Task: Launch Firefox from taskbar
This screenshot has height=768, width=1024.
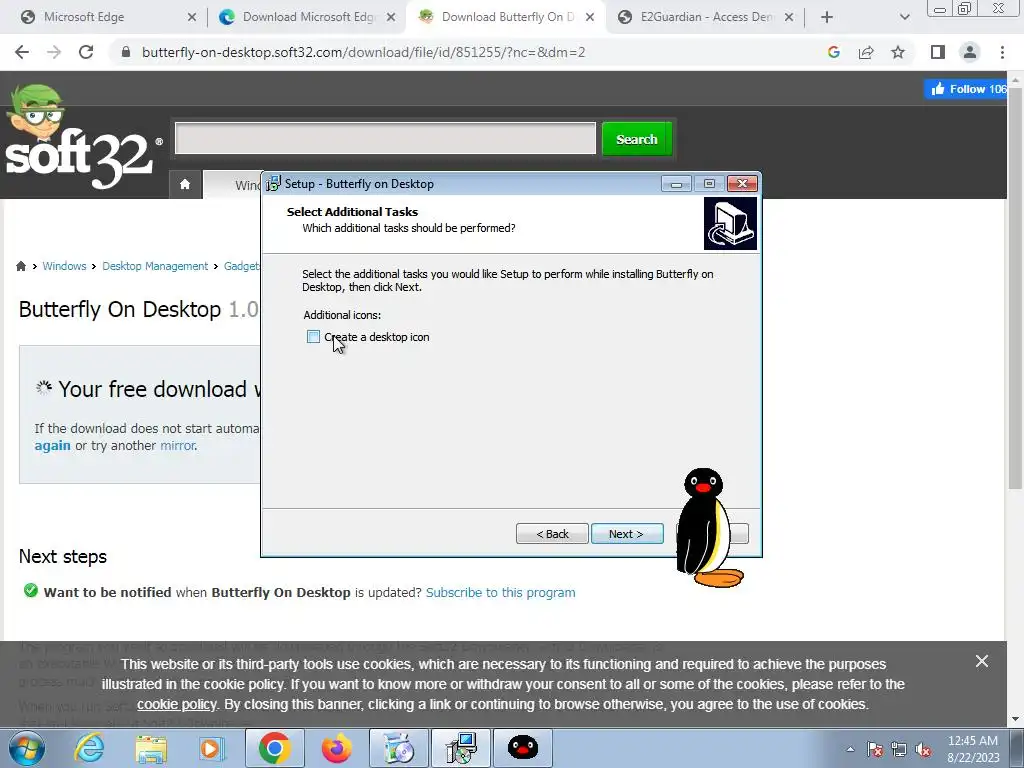Action: pyautogui.click(x=336, y=748)
